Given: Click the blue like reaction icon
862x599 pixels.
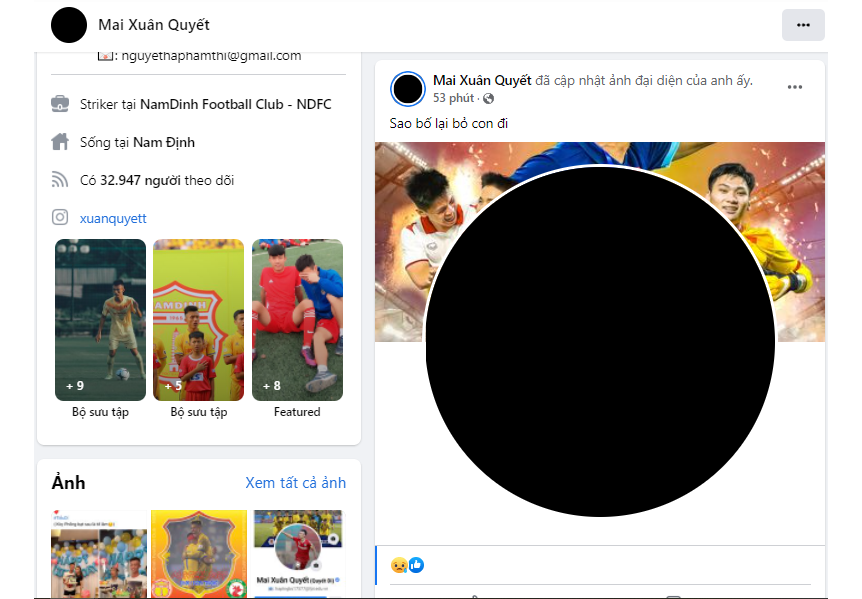Looking at the screenshot, I should point(416,564).
